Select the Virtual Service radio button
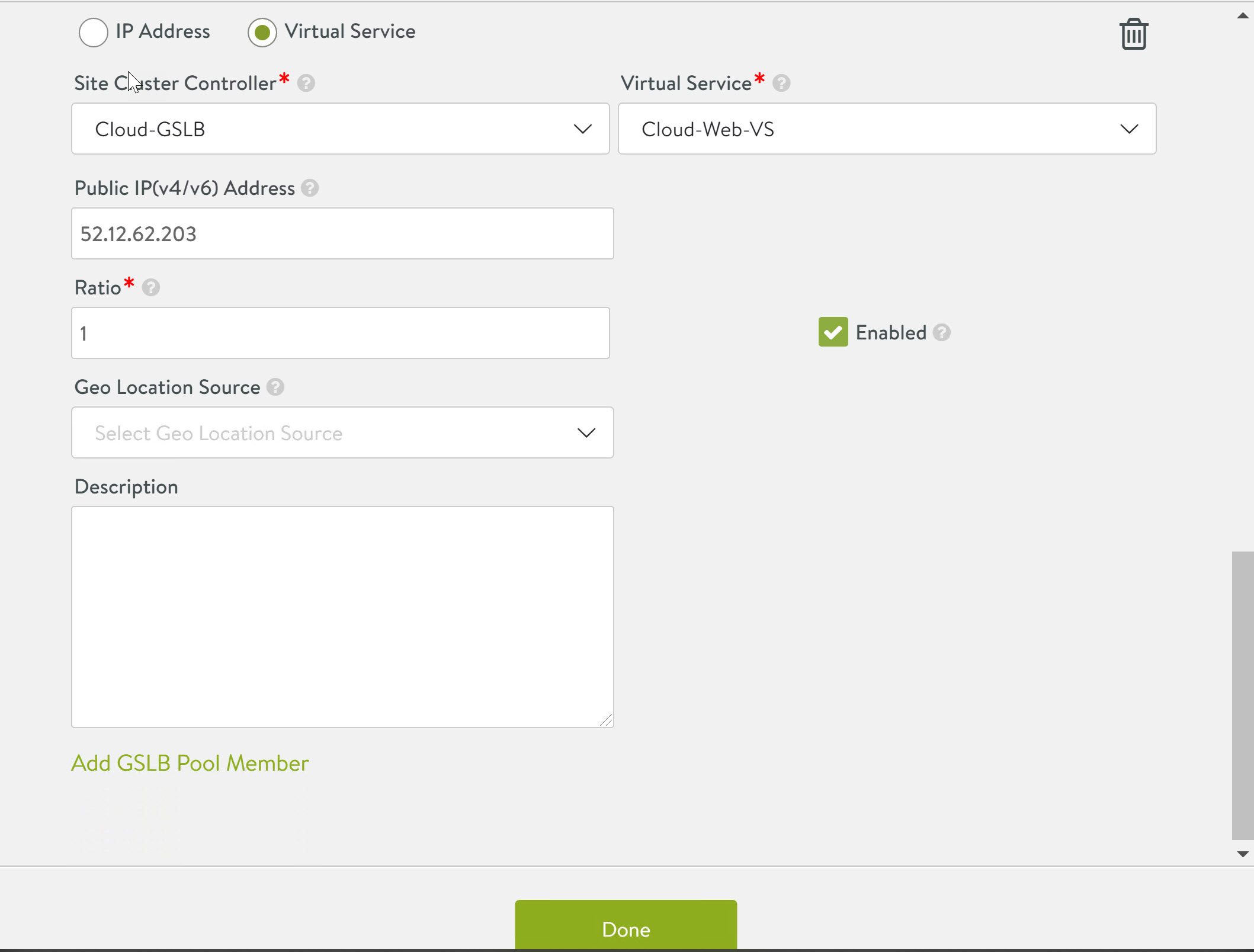1254x952 pixels. tap(262, 32)
